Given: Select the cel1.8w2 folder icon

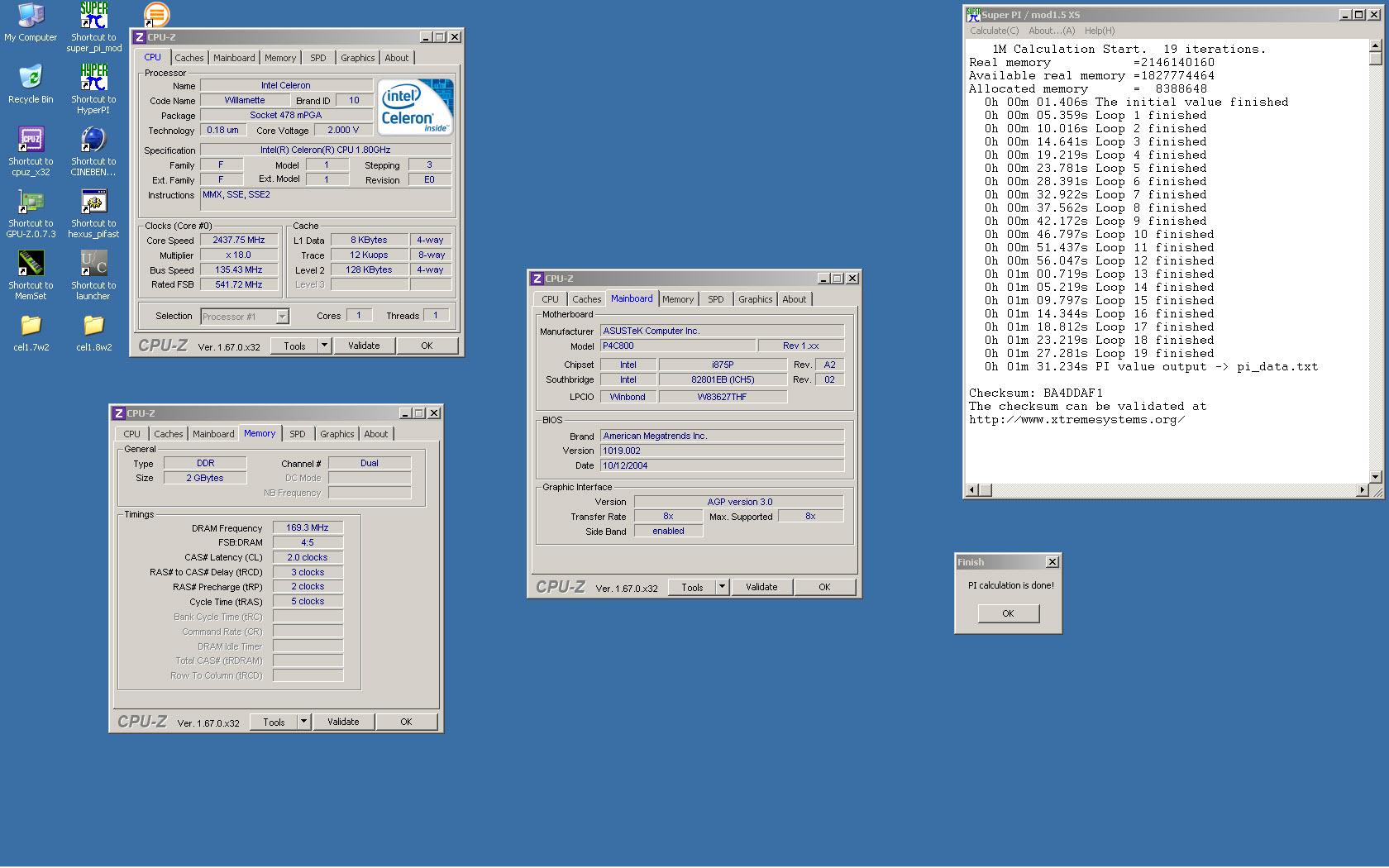Looking at the screenshot, I should [x=93, y=332].
